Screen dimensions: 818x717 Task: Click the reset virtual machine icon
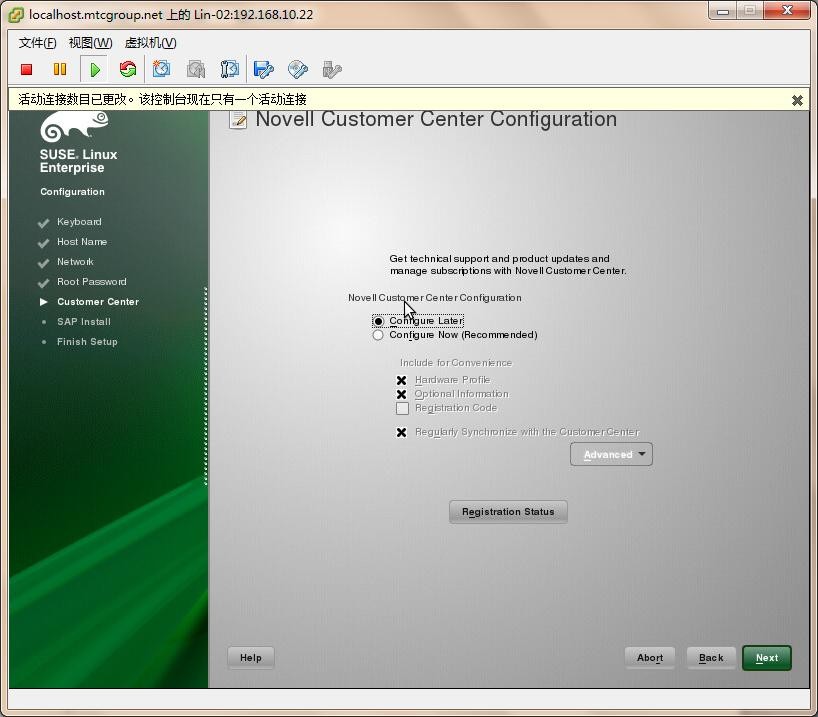pyautogui.click(x=127, y=69)
